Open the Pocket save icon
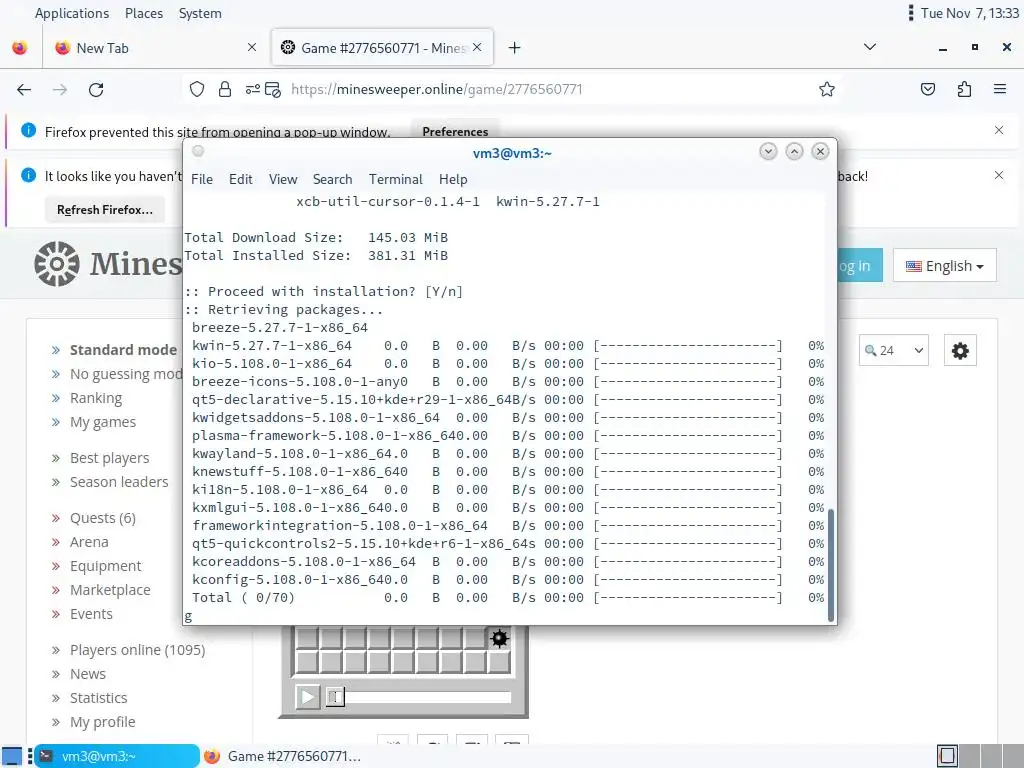1024x768 pixels. click(927, 89)
